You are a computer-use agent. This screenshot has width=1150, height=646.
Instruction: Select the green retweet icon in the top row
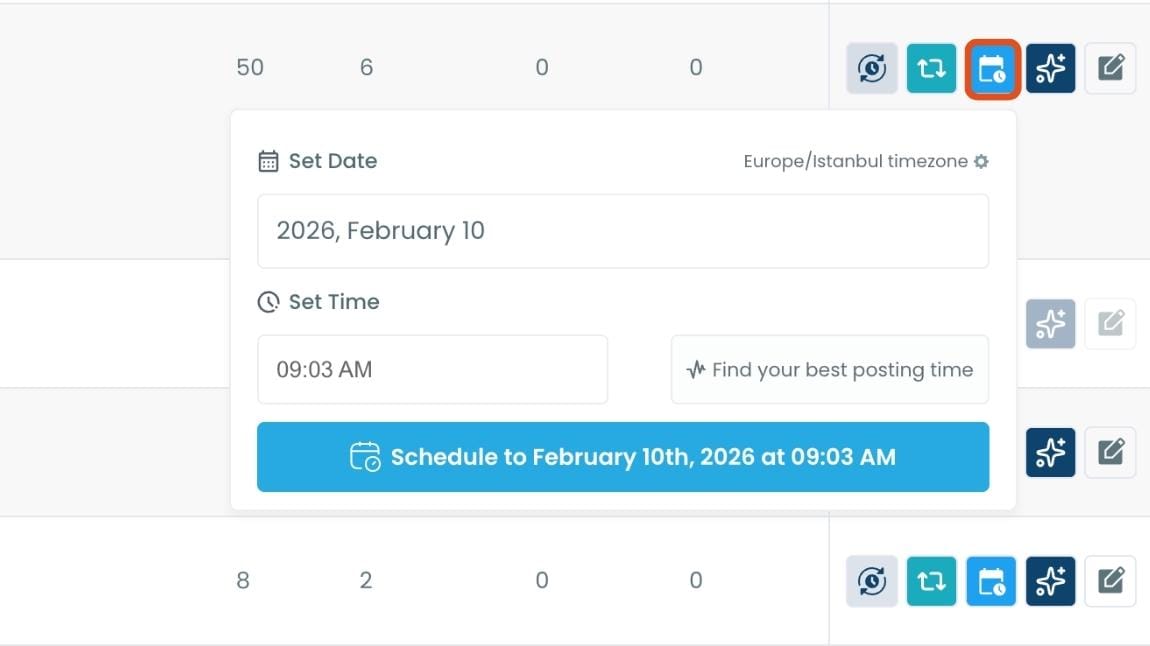[x=931, y=68]
